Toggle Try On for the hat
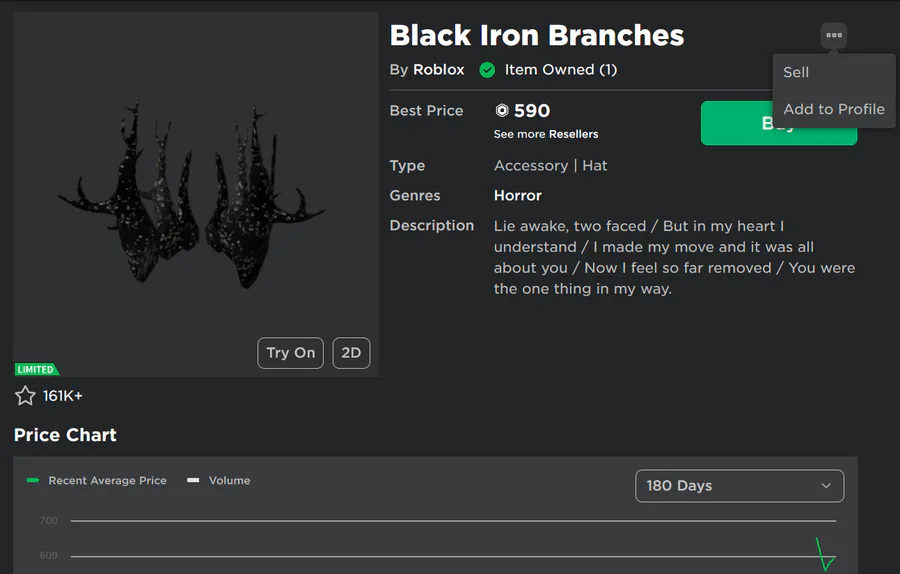 [290, 352]
